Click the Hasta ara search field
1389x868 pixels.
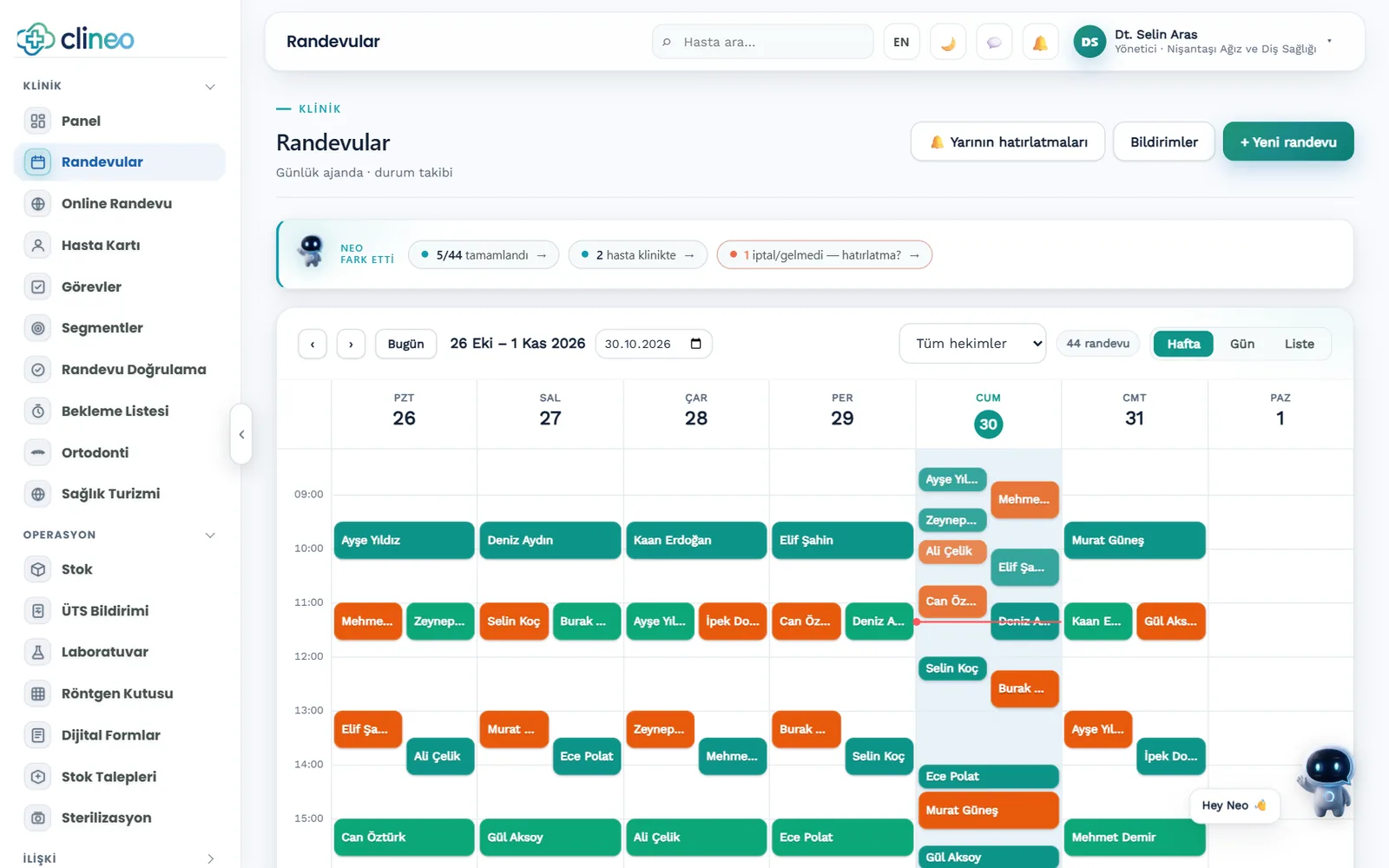763,42
